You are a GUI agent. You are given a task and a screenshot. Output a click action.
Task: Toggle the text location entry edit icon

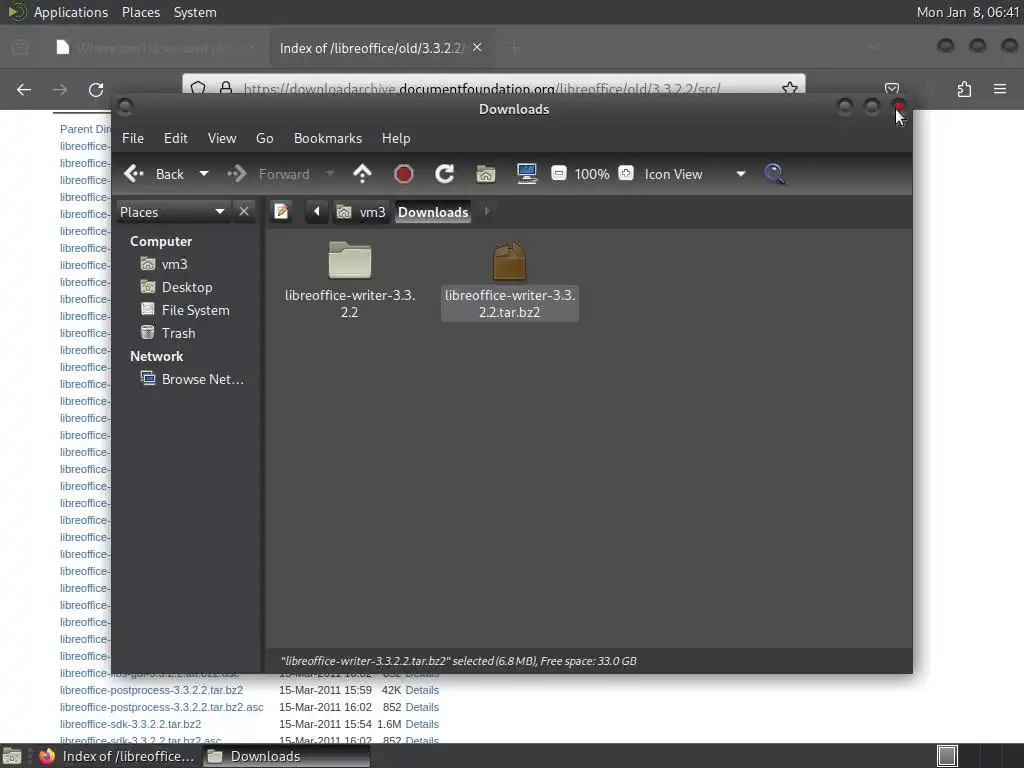tap(281, 212)
